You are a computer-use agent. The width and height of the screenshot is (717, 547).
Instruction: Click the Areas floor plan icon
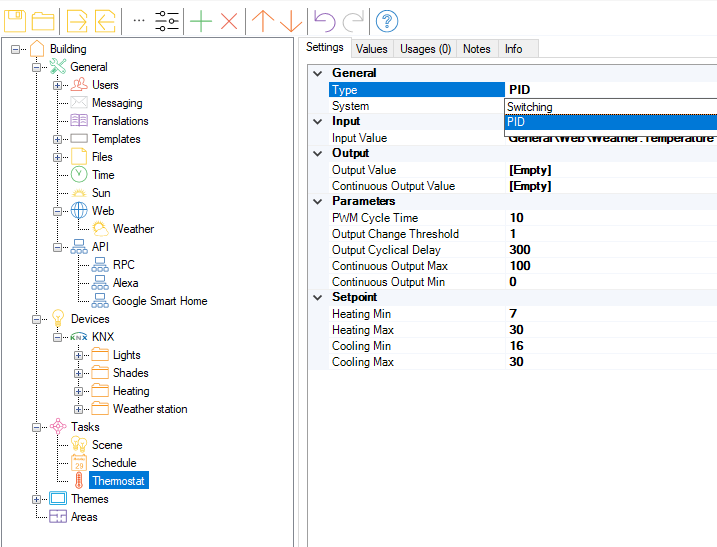(x=58, y=516)
